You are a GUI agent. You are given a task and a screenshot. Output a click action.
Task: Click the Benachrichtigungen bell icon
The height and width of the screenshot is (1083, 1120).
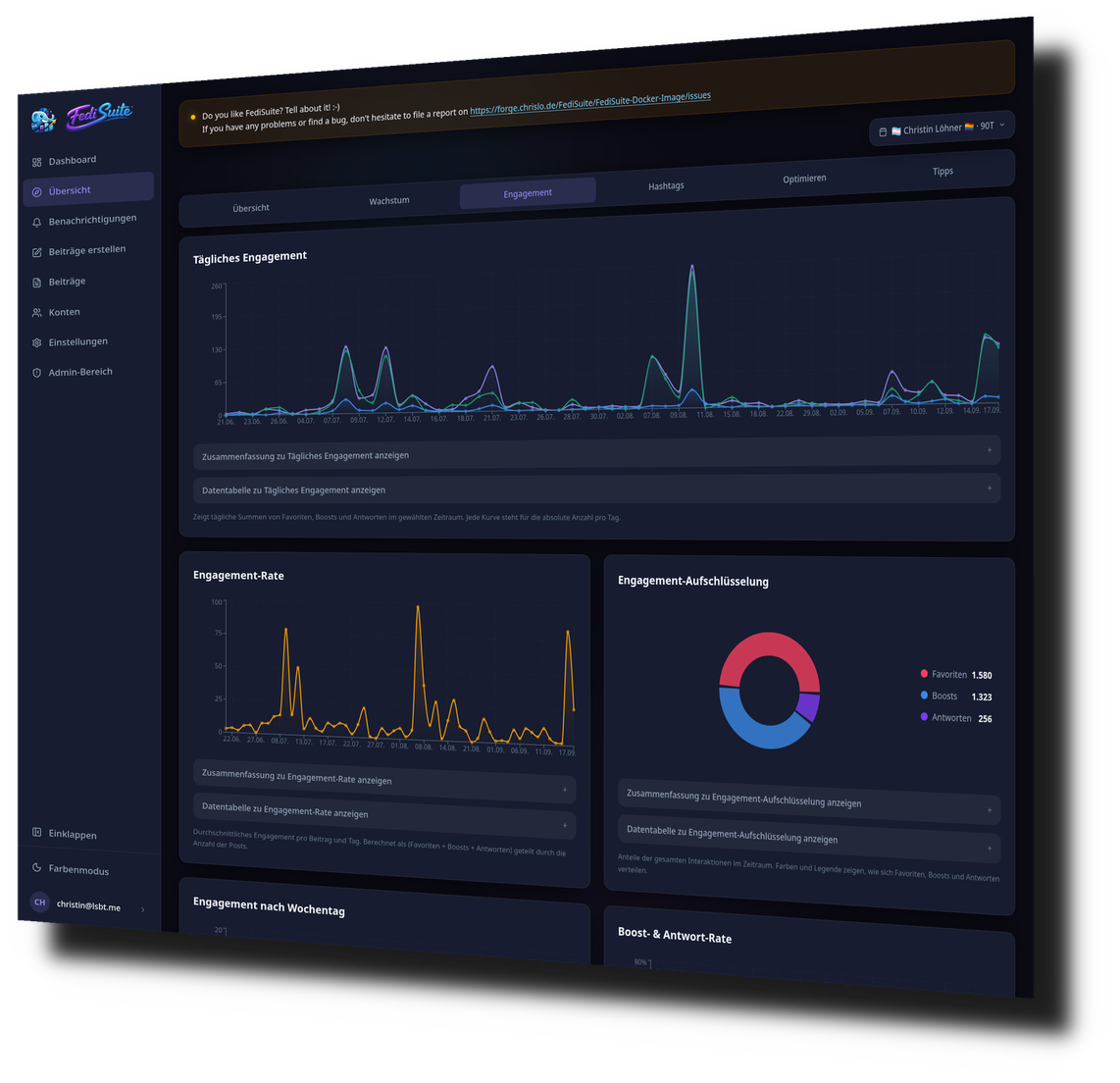pyautogui.click(x=36, y=222)
